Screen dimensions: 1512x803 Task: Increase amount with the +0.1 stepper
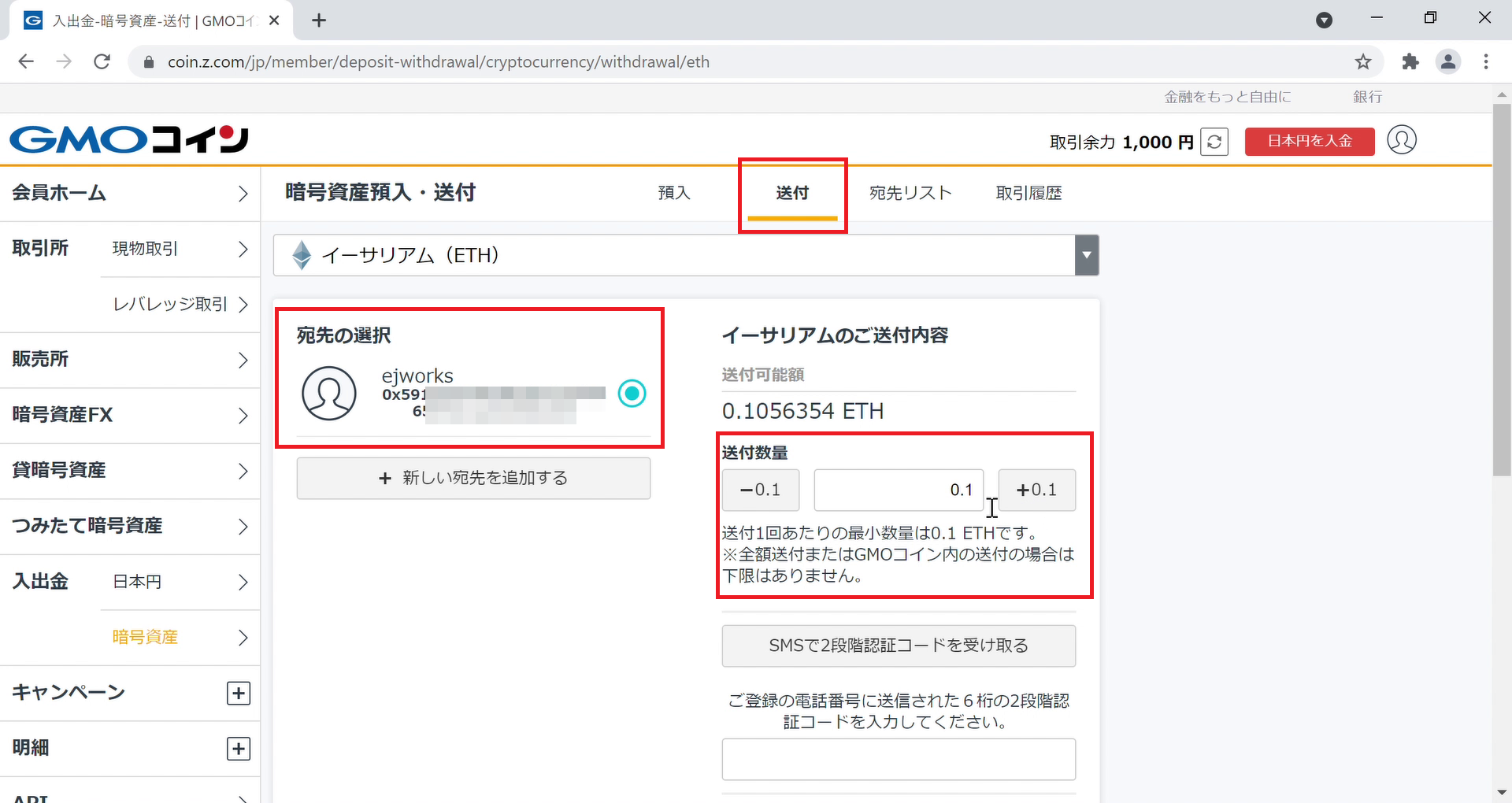(x=1036, y=490)
